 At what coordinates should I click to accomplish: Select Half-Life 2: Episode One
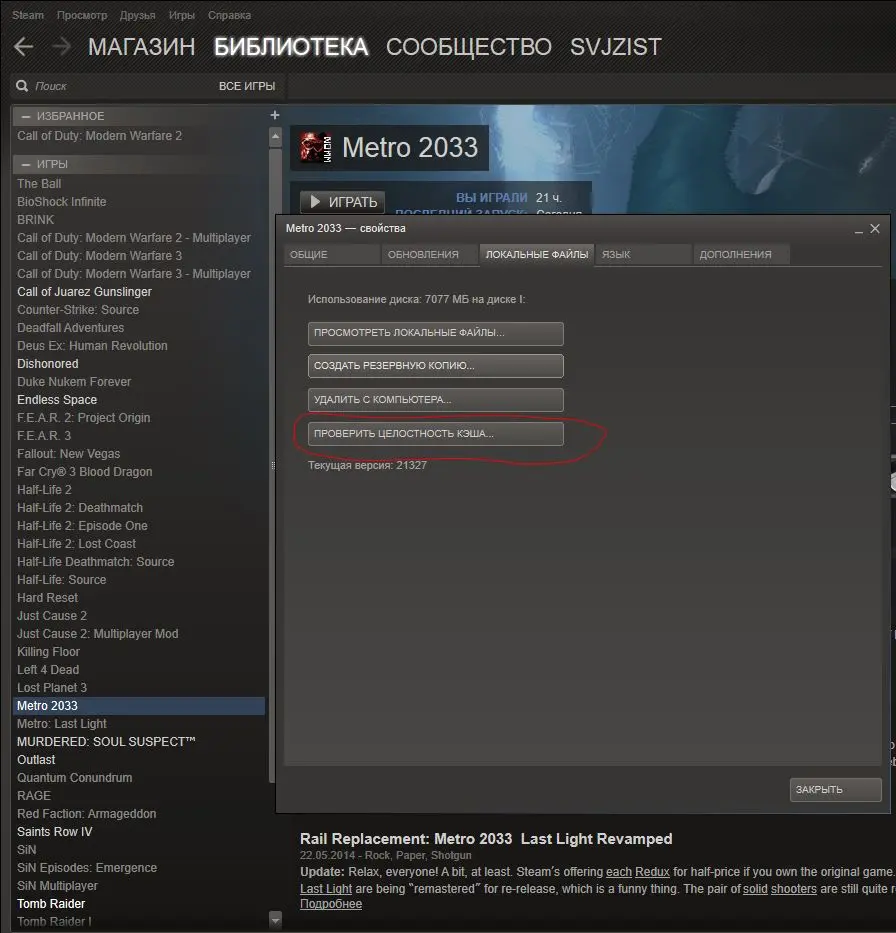point(82,526)
